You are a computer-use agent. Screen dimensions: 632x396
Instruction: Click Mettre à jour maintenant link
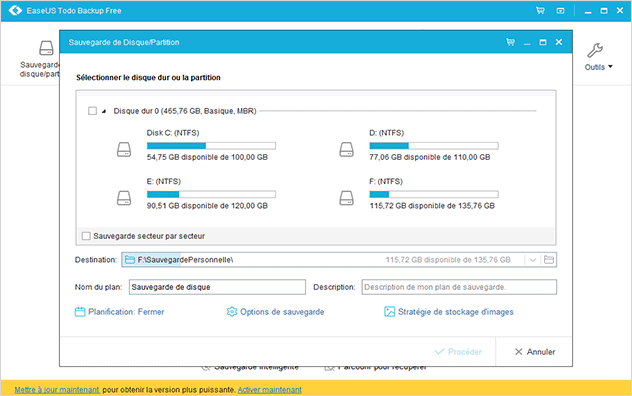pos(57,390)
